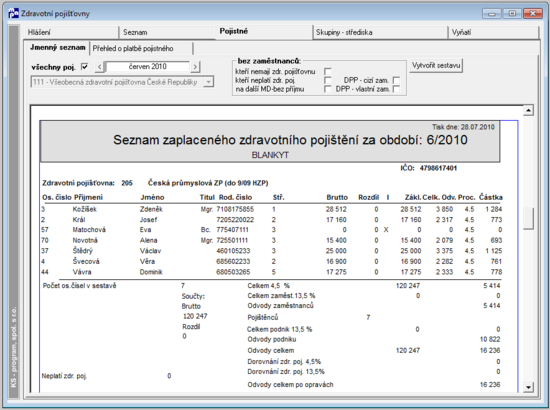The height and width of the screenshot is (410, 550).
Task: Open Přehled o platbě pojistného subtab
Action: [x=141, y=48]
